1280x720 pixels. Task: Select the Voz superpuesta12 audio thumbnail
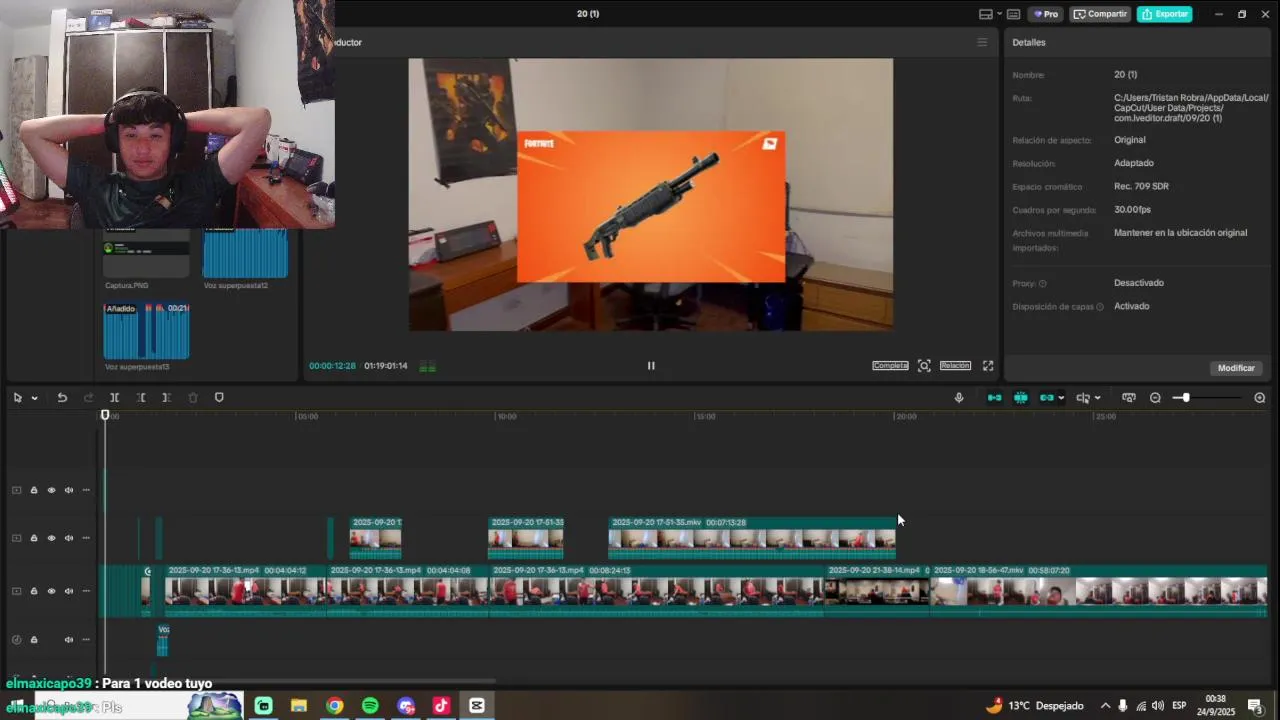(245, 253)
